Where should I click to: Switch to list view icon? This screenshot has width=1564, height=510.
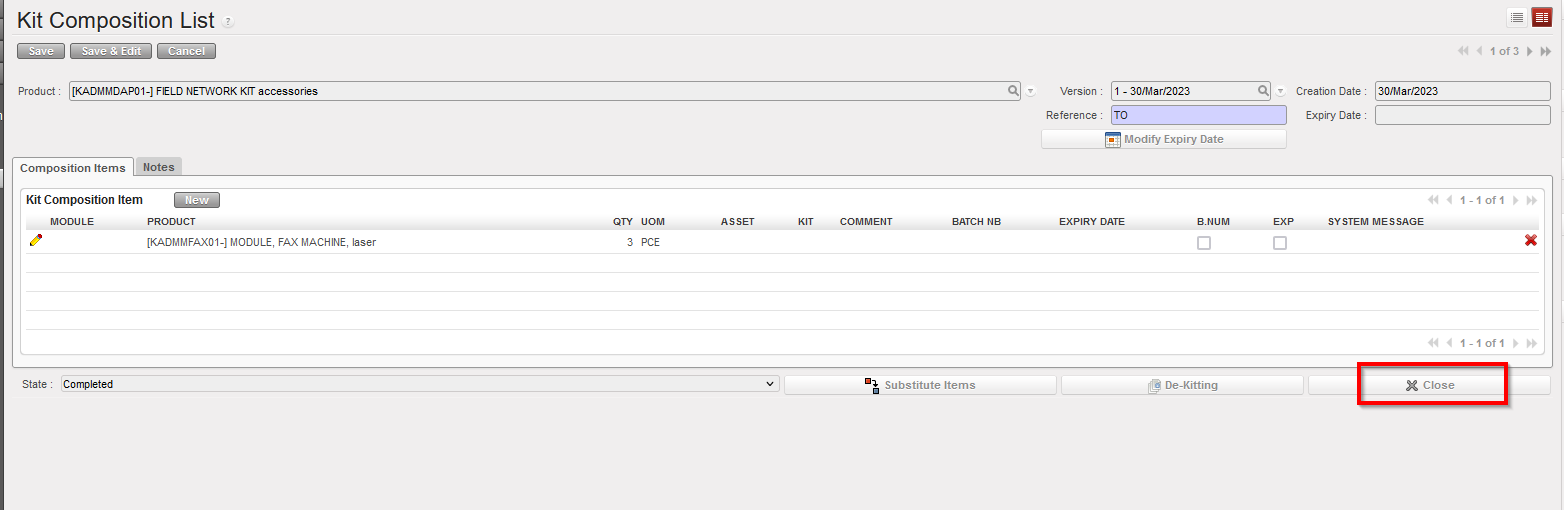pyautogui.click(x=1517, y=17)
